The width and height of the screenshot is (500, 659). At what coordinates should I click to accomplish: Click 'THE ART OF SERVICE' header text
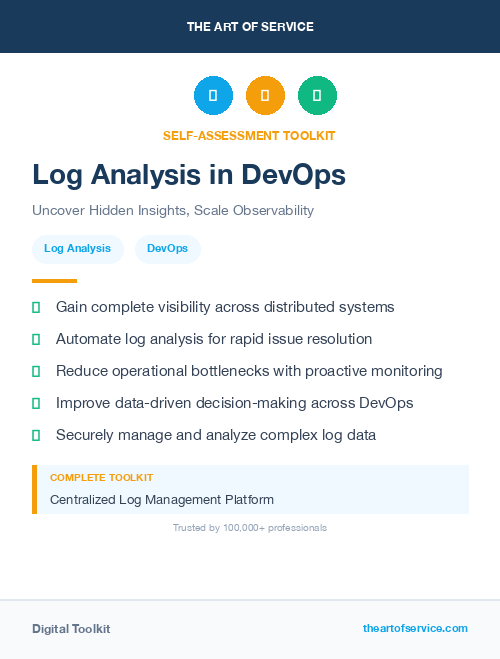[250, 27]
